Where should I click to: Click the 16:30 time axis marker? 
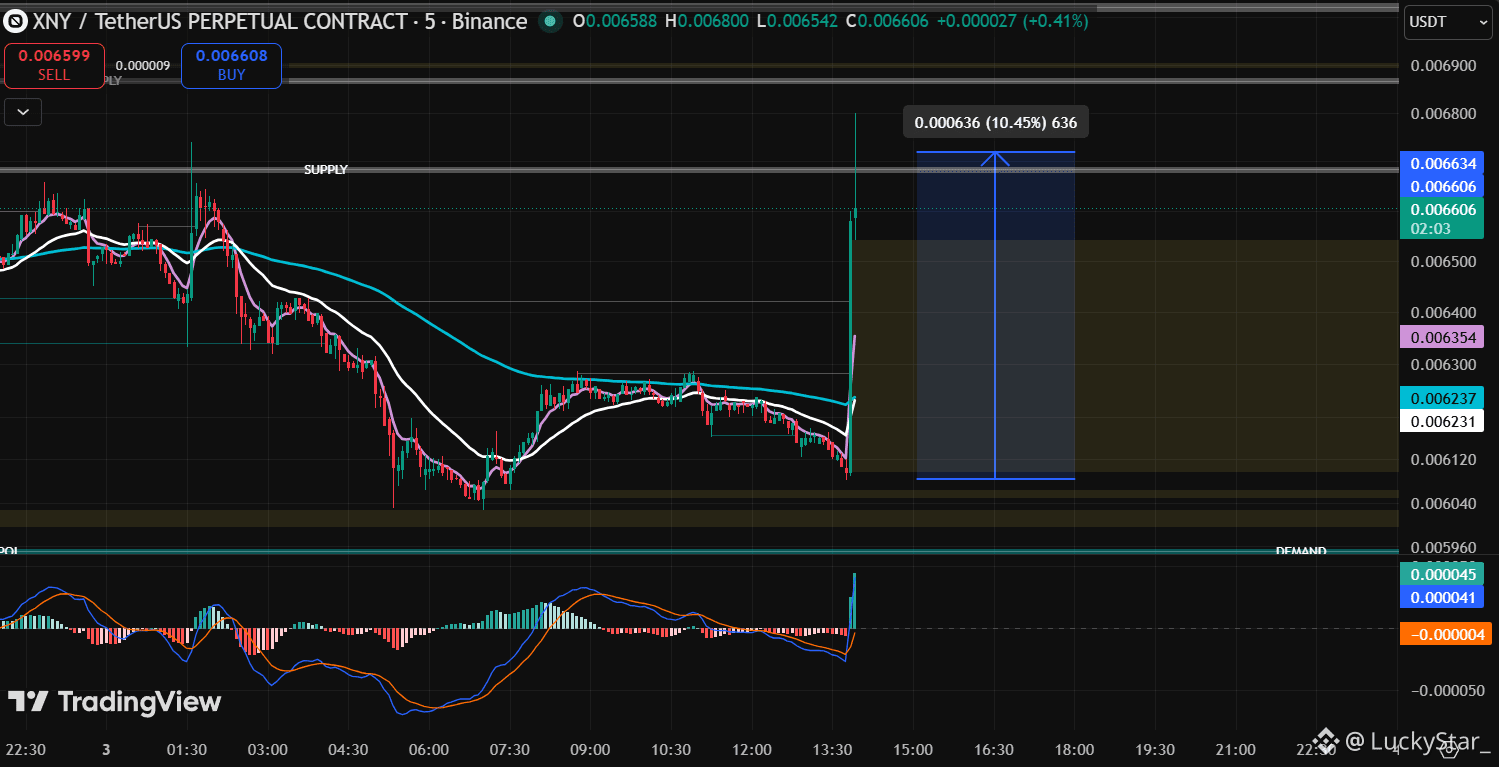click(993, 749)
